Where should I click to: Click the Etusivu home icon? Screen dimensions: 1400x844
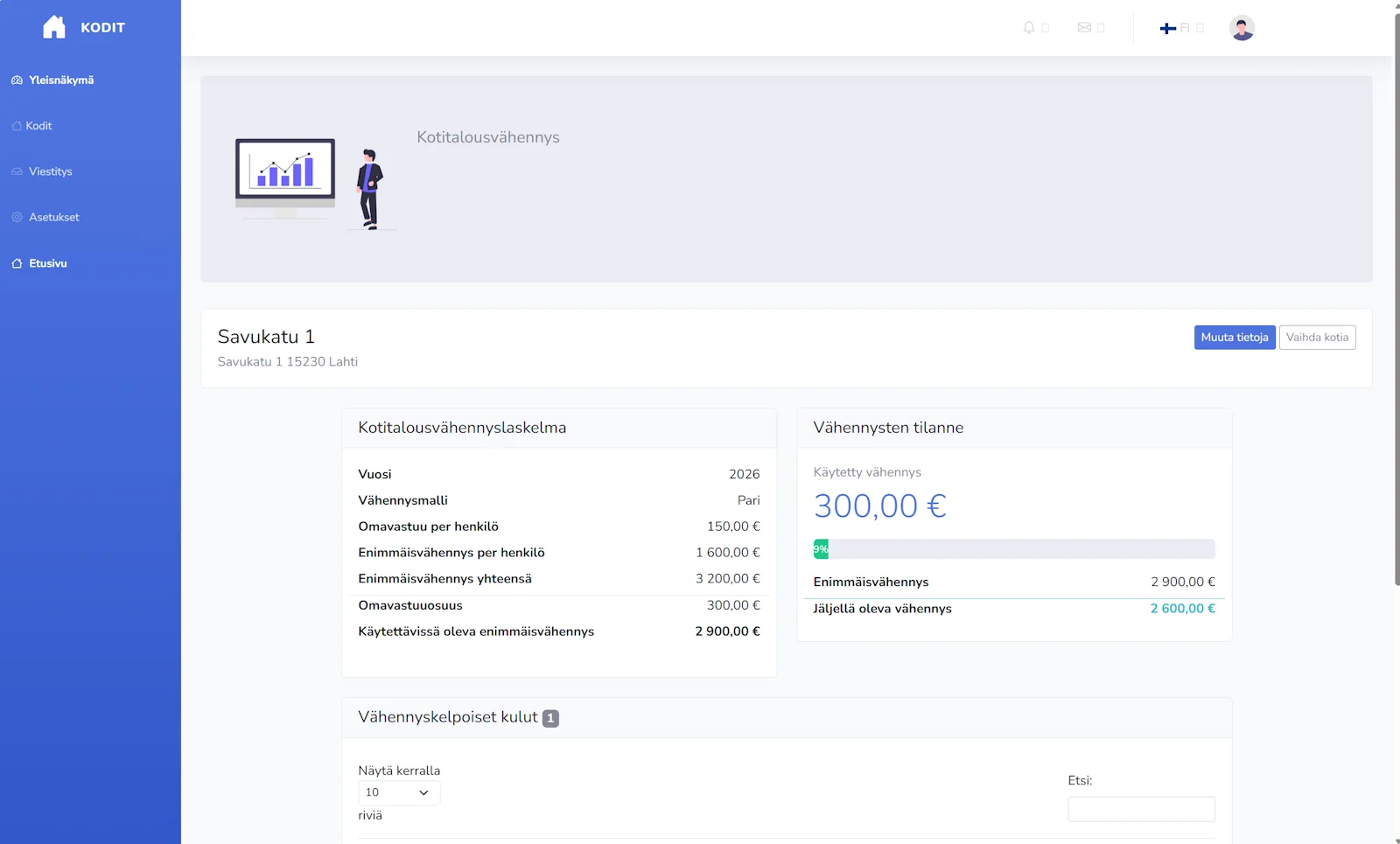(x=17, y=263)
